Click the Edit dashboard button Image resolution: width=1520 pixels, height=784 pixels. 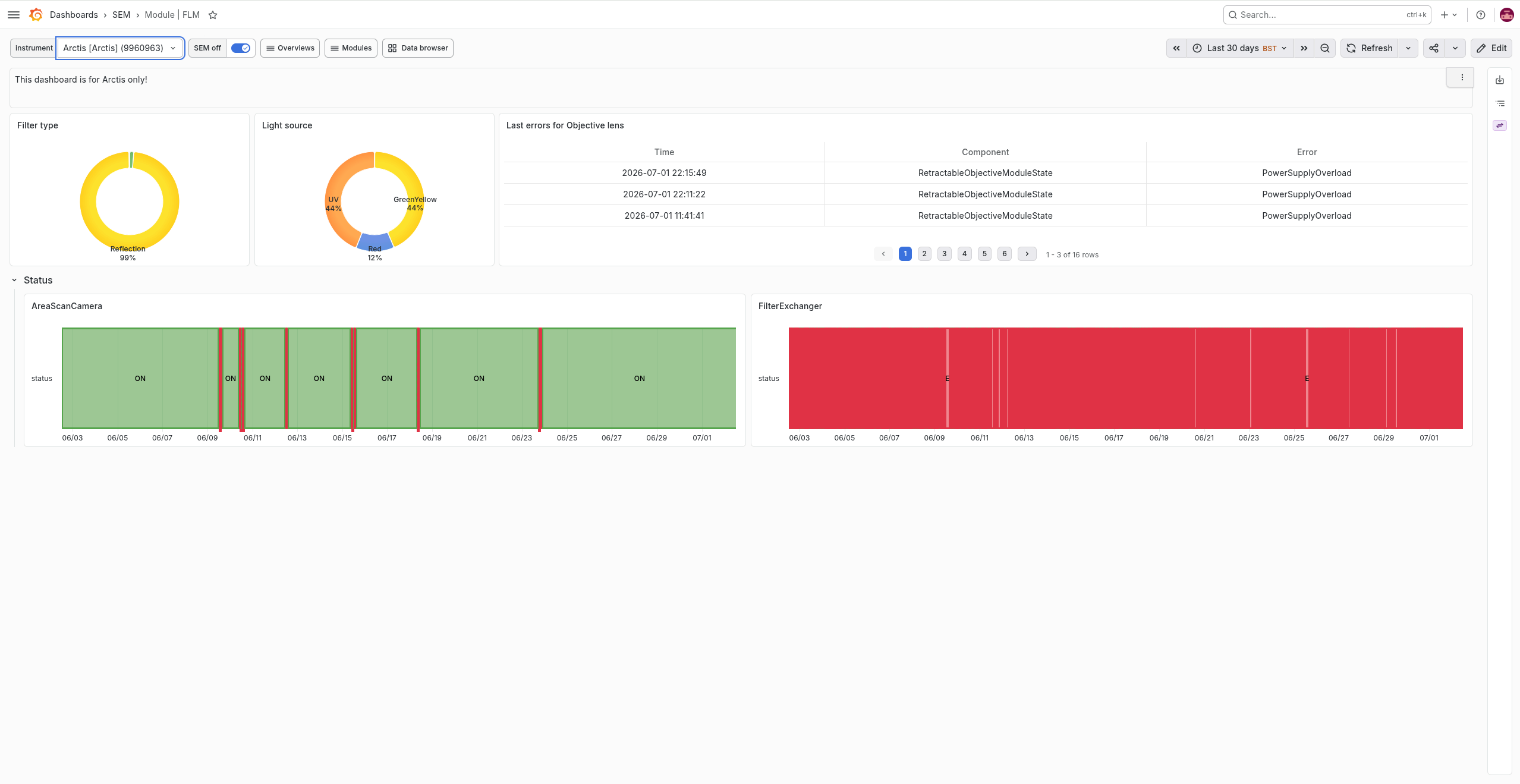click(1491, 48)
